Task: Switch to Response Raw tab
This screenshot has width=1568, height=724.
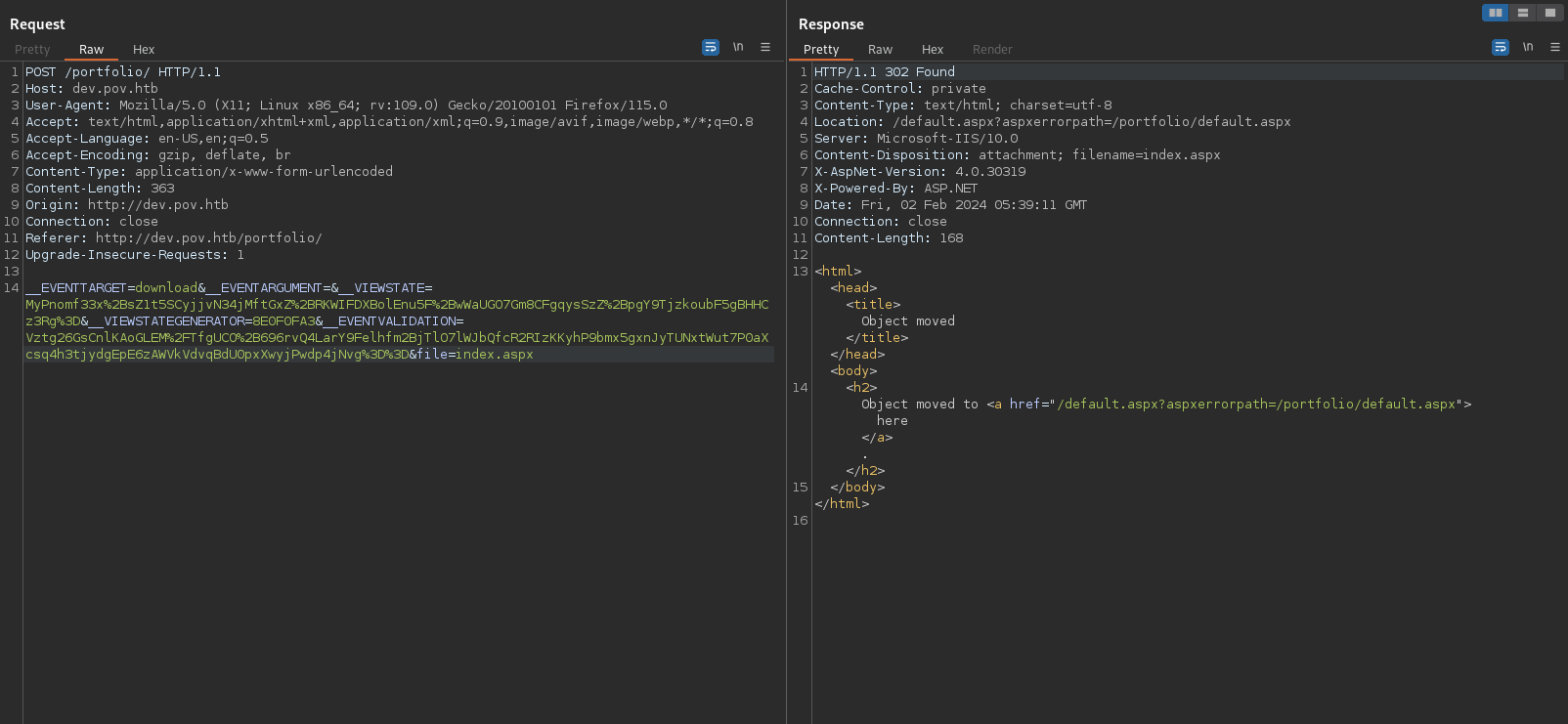Action: [880, 50]
